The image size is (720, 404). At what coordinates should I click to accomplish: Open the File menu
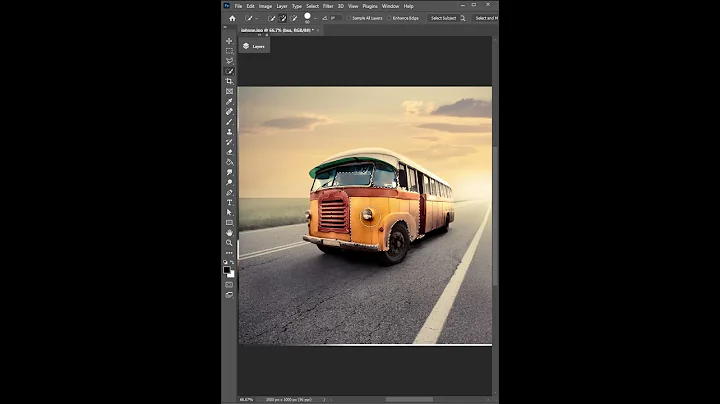coord(238,6)
